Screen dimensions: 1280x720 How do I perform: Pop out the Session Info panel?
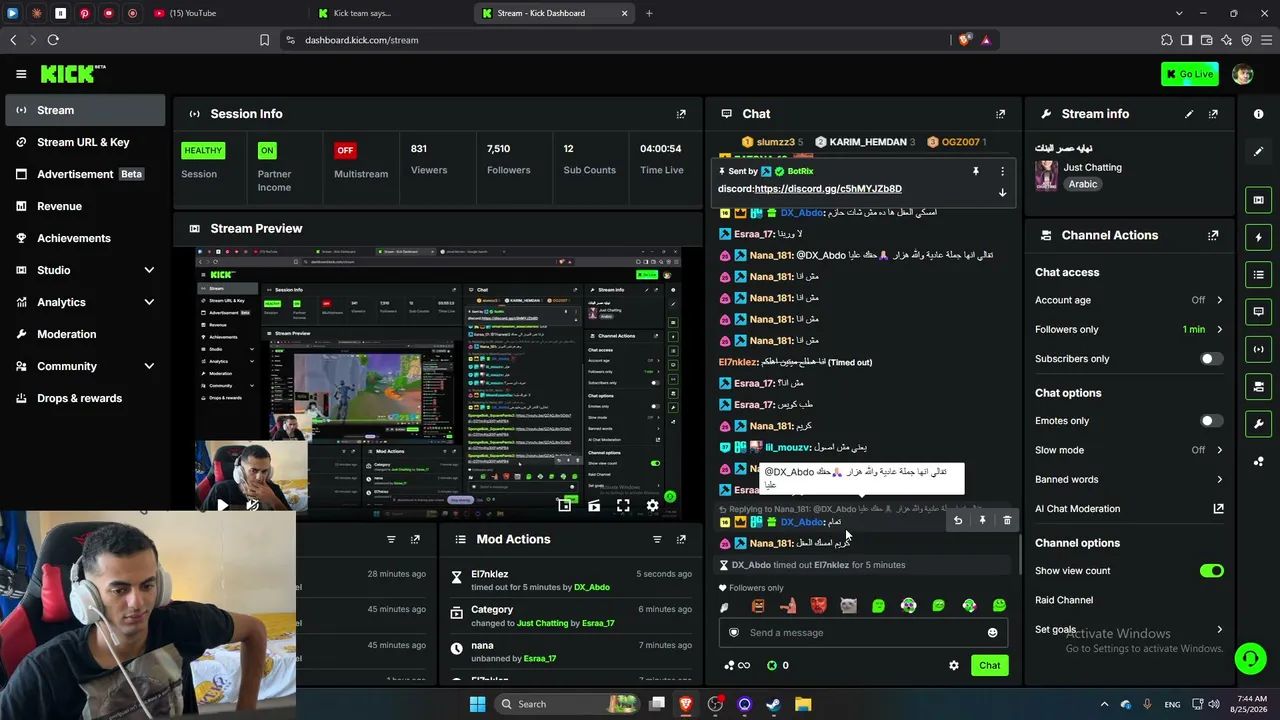point(681,114)
